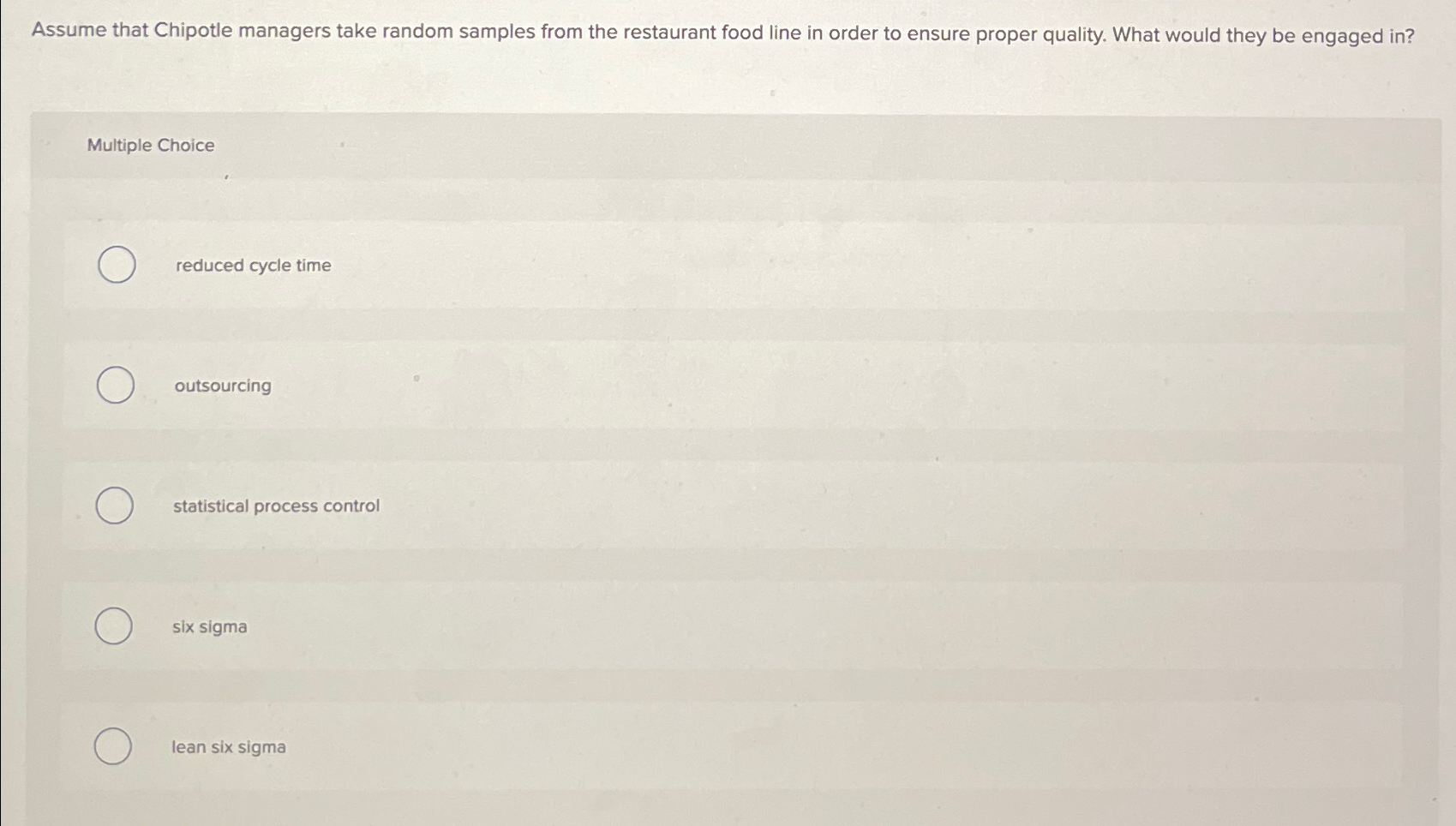Click the answer text outsourcing
Screen dimensions: 1456x826
tap(221, 386)
